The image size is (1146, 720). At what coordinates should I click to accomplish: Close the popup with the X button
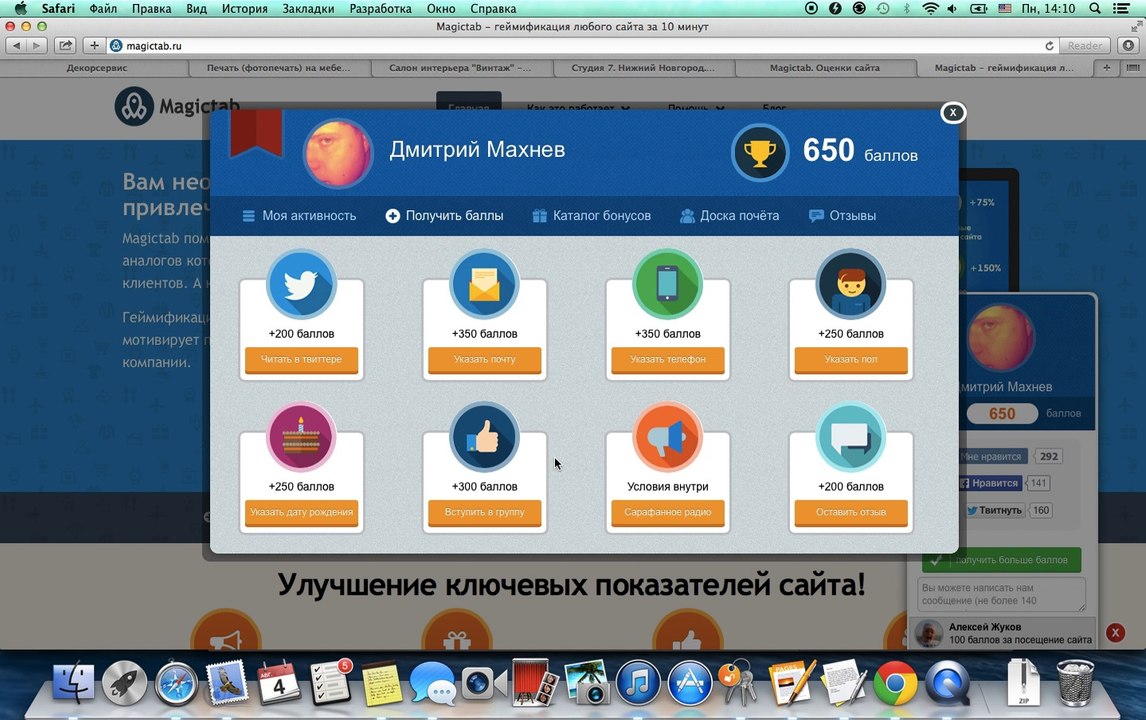coord(953,113)
